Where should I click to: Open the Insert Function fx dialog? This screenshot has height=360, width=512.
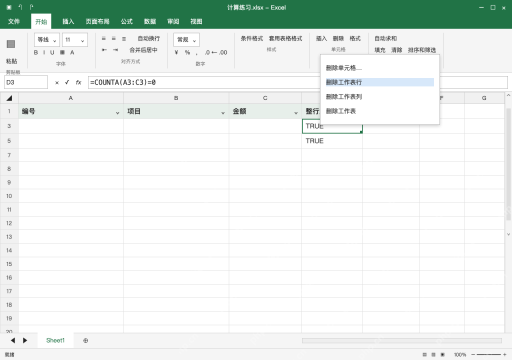coord(78,82)
